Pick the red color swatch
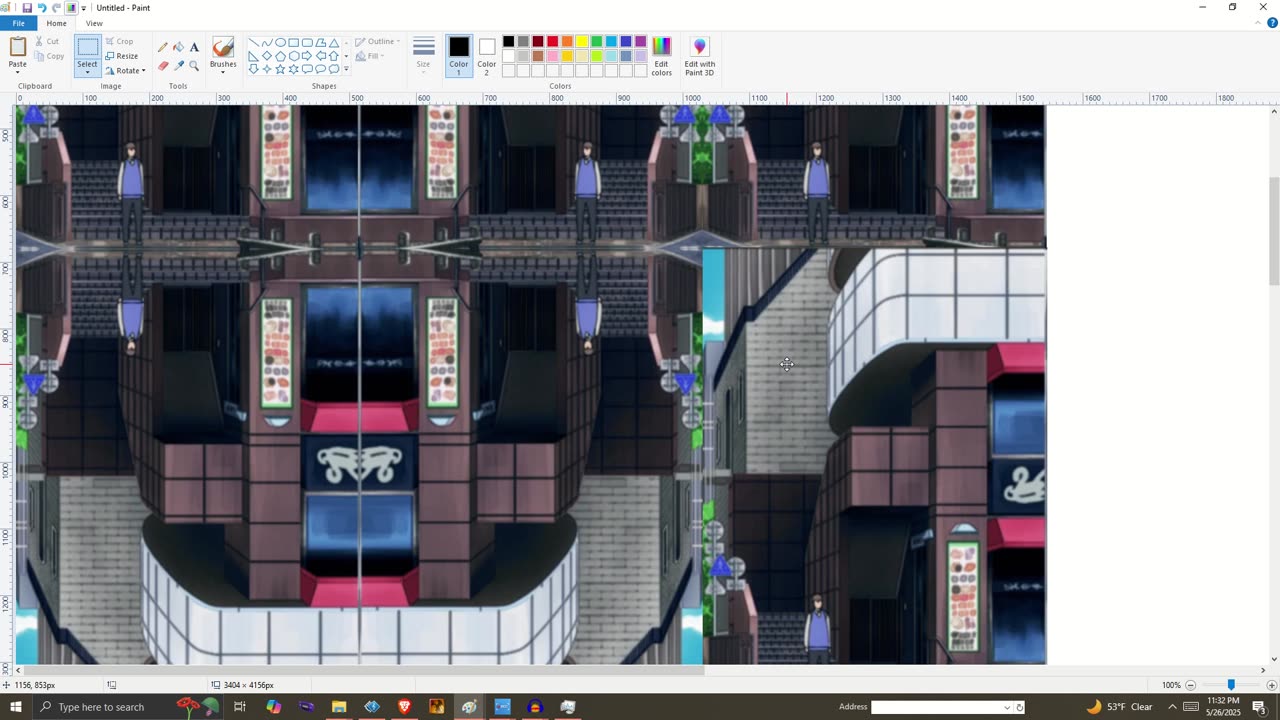This screenshot has width=1280, height=720. 552,42
